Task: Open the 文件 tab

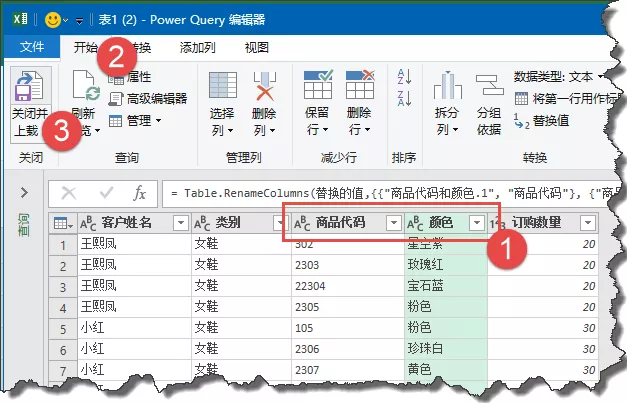Action: pos(32,47)
